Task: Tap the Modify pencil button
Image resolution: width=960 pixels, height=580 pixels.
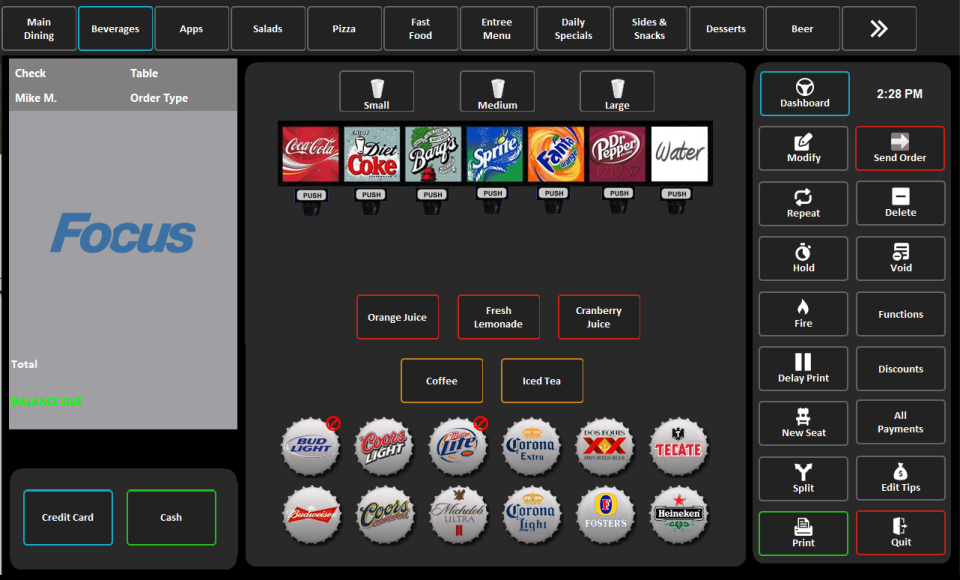Action: coord(803,148)
